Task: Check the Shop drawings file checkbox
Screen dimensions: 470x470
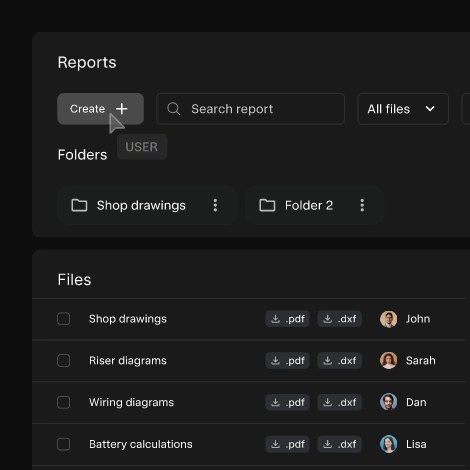Action: coord(63,319)
